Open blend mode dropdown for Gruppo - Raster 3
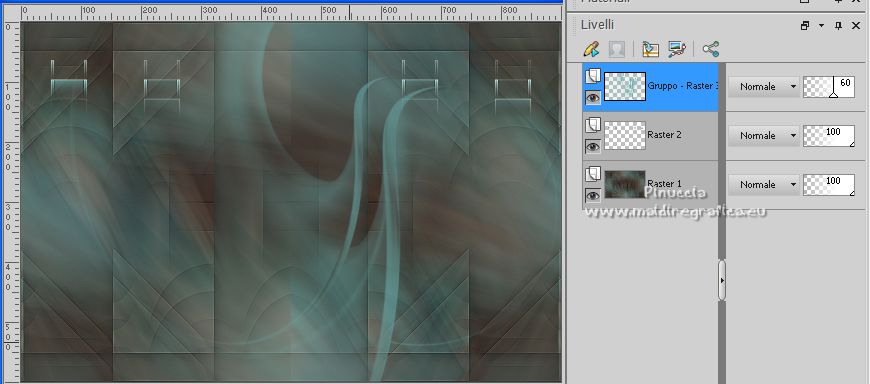Image resolution: width=870 pixels, height=384 pixels. tap(763, 87)
